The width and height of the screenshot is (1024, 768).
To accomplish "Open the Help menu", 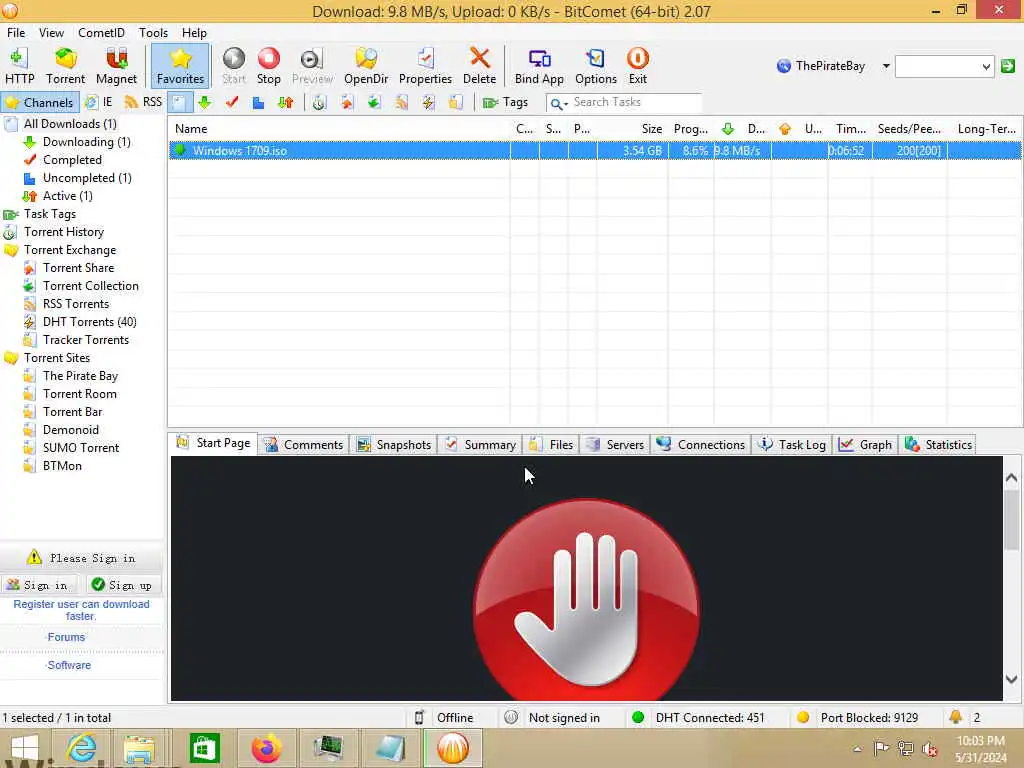I will pos(194,33).
